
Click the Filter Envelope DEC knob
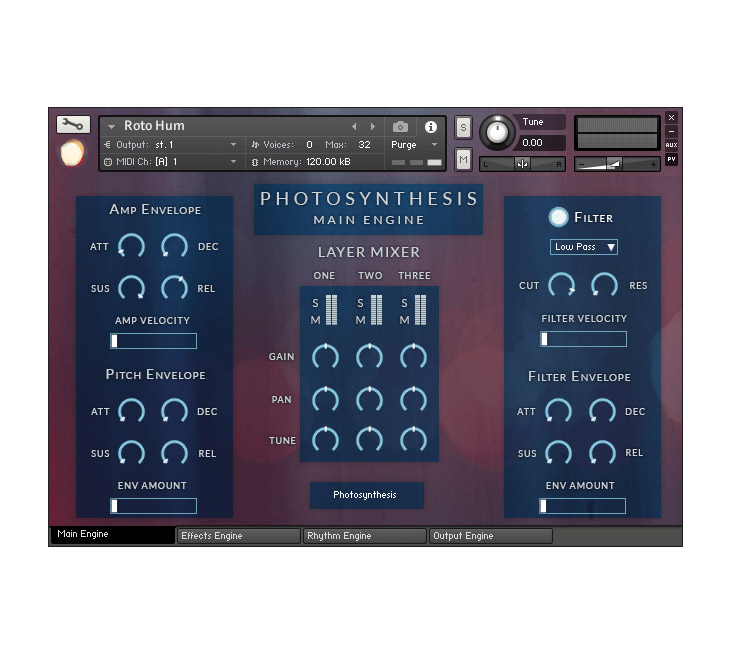pos(602,412)
